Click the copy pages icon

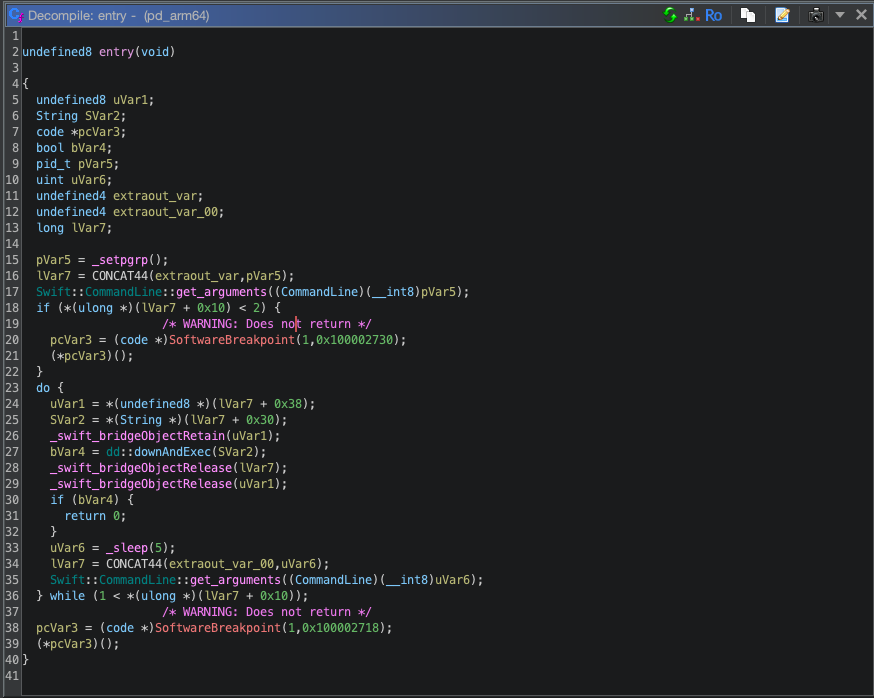click(x=748, y=15)
